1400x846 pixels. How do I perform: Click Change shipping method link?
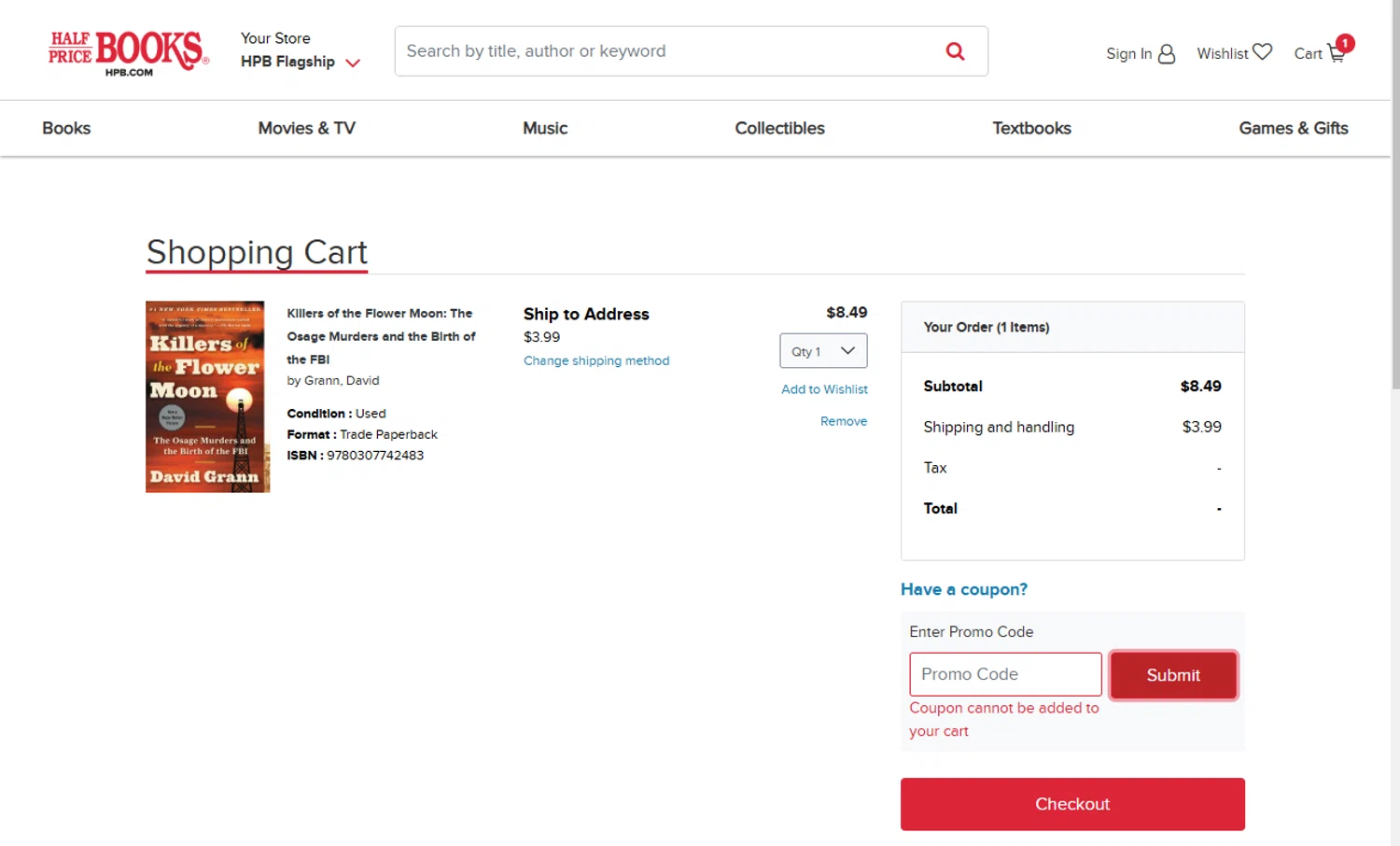coord(596,360)
